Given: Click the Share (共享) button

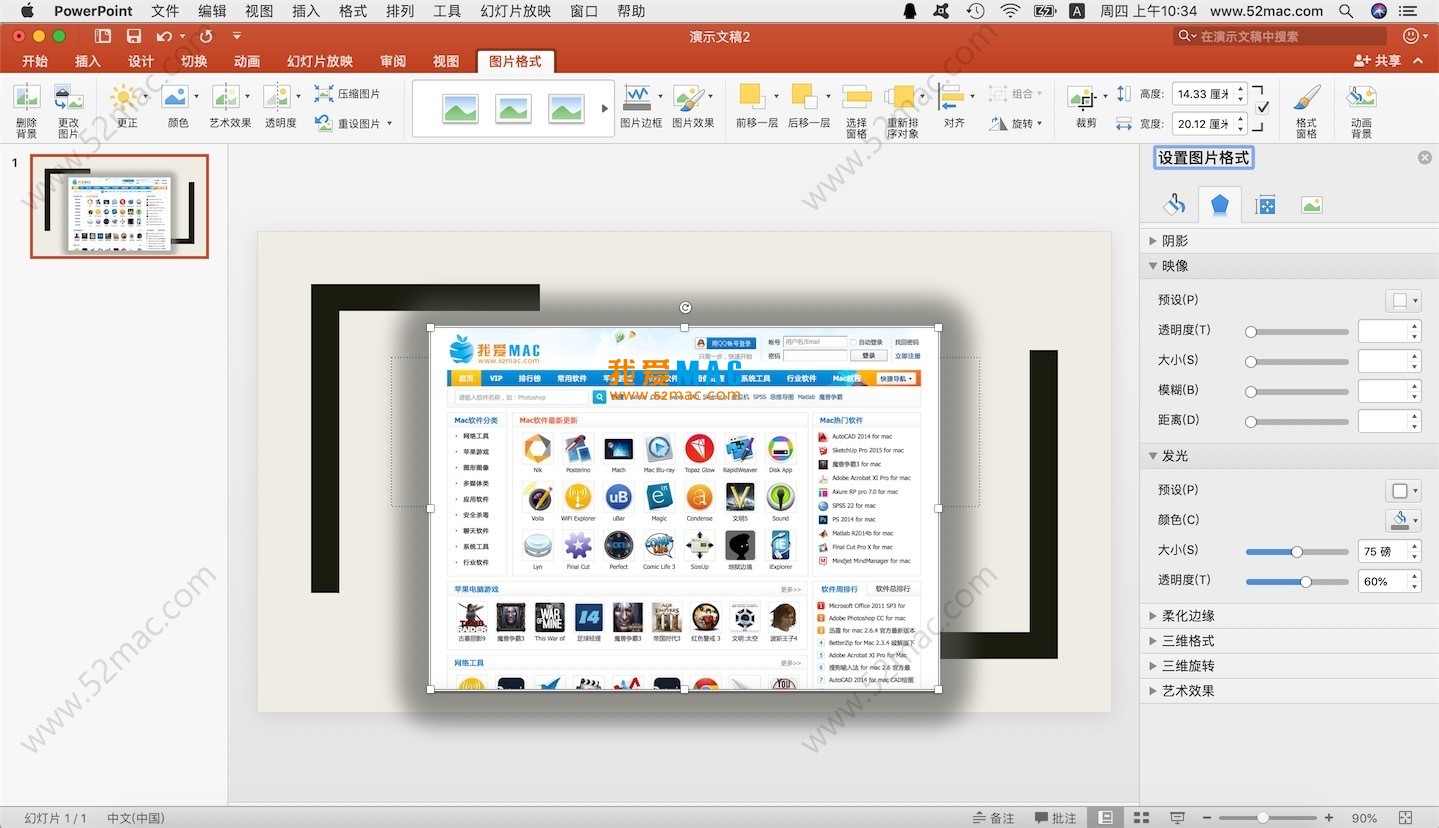Looking at the screenshot, I should point(1377,61).
